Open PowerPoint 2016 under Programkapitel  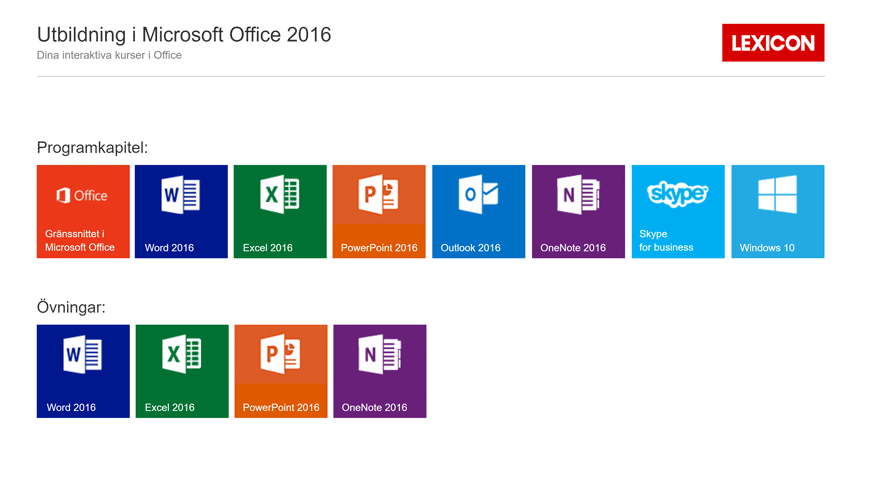(379, 212)
